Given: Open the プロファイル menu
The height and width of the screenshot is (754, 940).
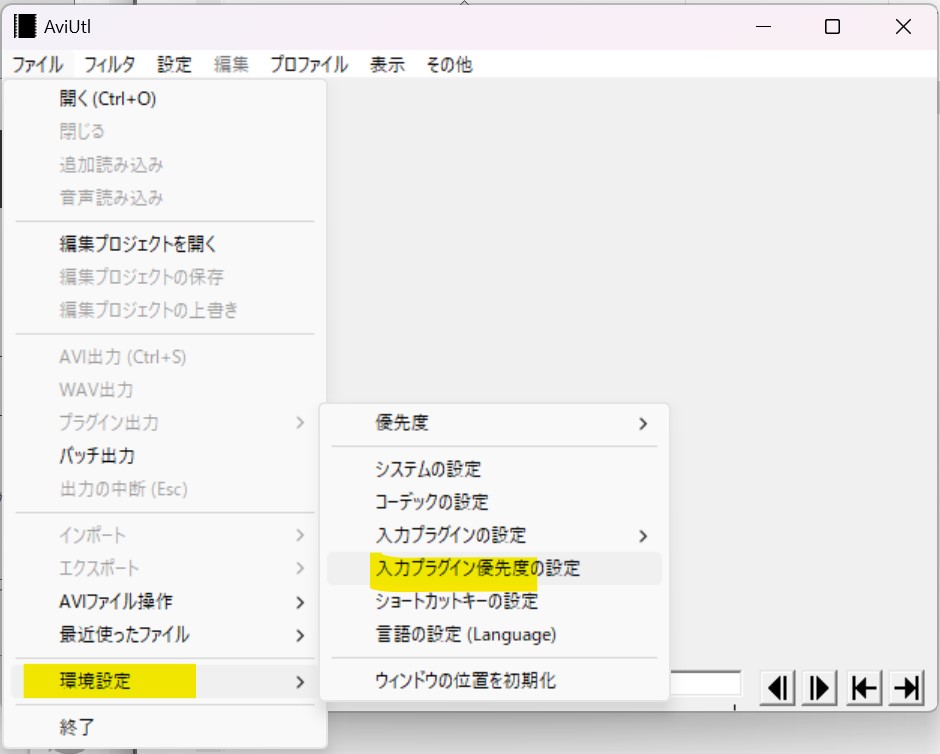Looking at the screenshot, I should 309,64.
